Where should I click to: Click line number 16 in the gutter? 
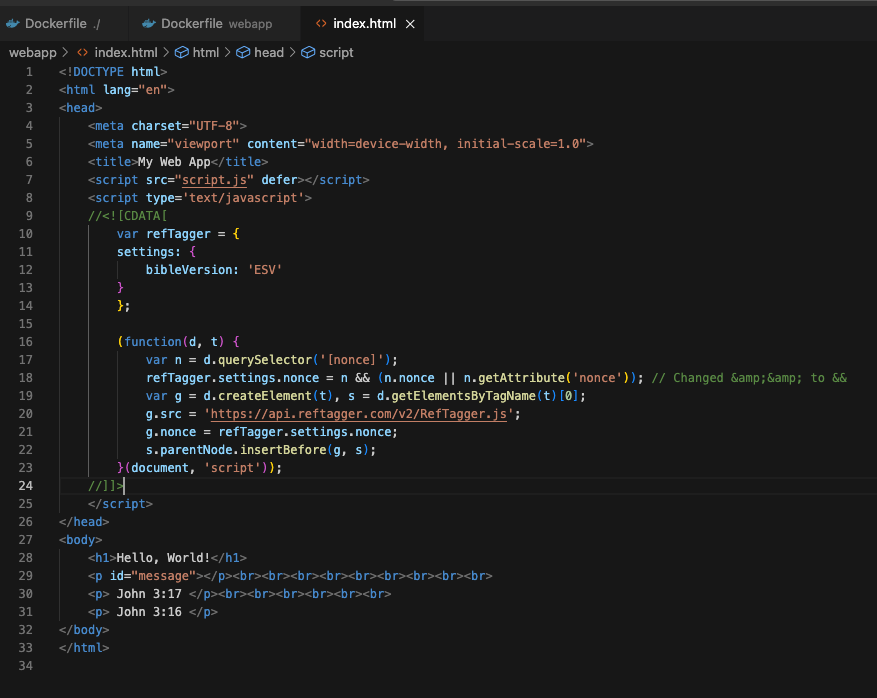click(x=24, y=342)
